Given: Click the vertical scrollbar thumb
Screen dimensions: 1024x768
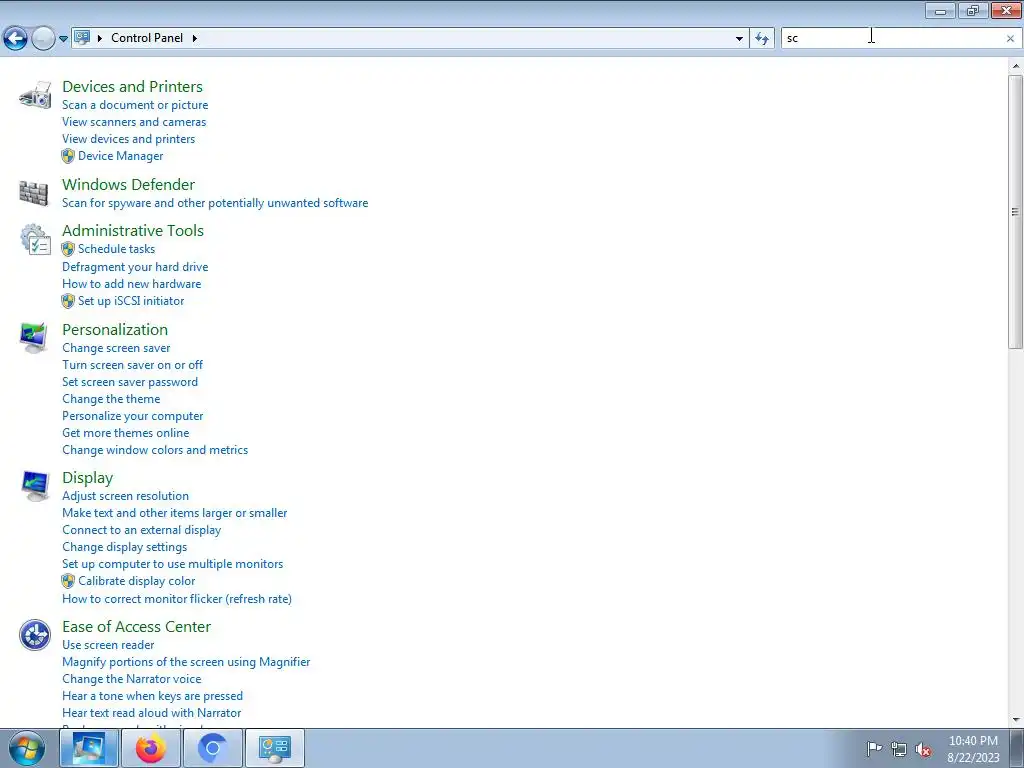Looking at the screenshot, I should coord(1015,212).
